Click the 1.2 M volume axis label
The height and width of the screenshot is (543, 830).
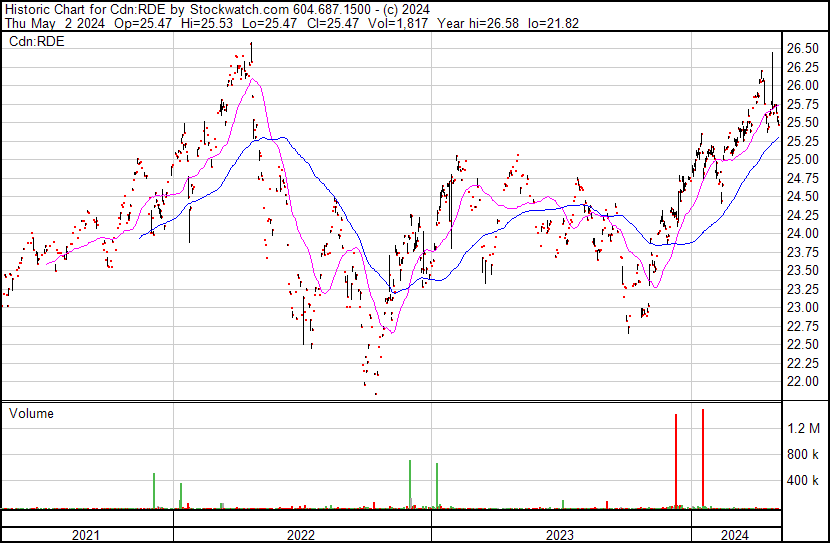[804, 428]
